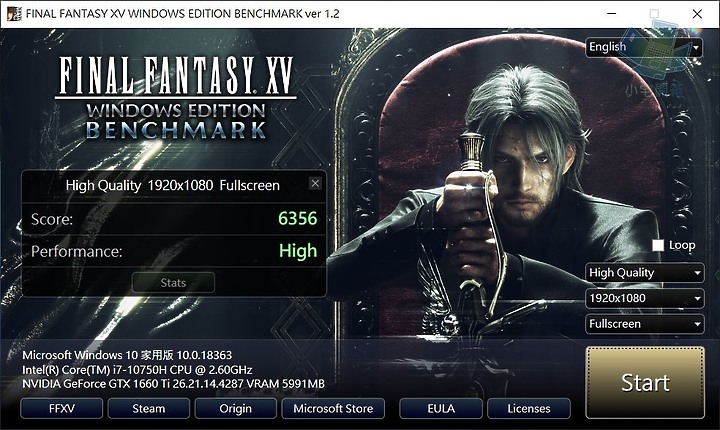Screen dimensions: 720x430
Task: Open the Origin store button
Action: coord(236,408)
